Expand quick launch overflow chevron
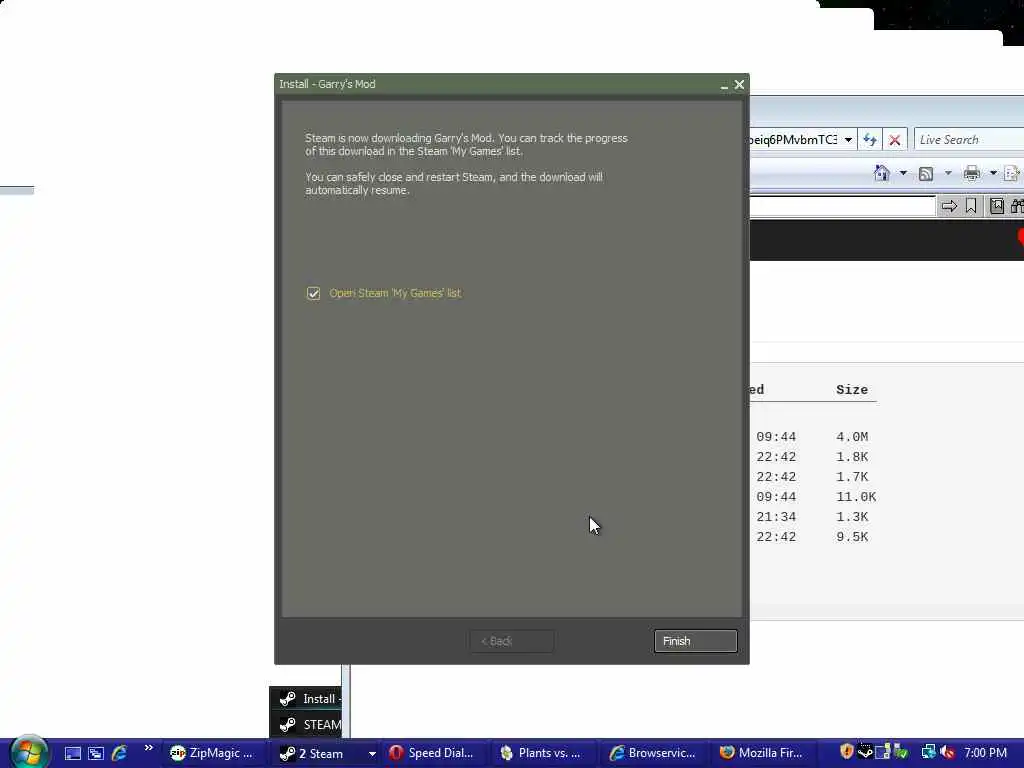The image size is (1024, 768). 148,748
